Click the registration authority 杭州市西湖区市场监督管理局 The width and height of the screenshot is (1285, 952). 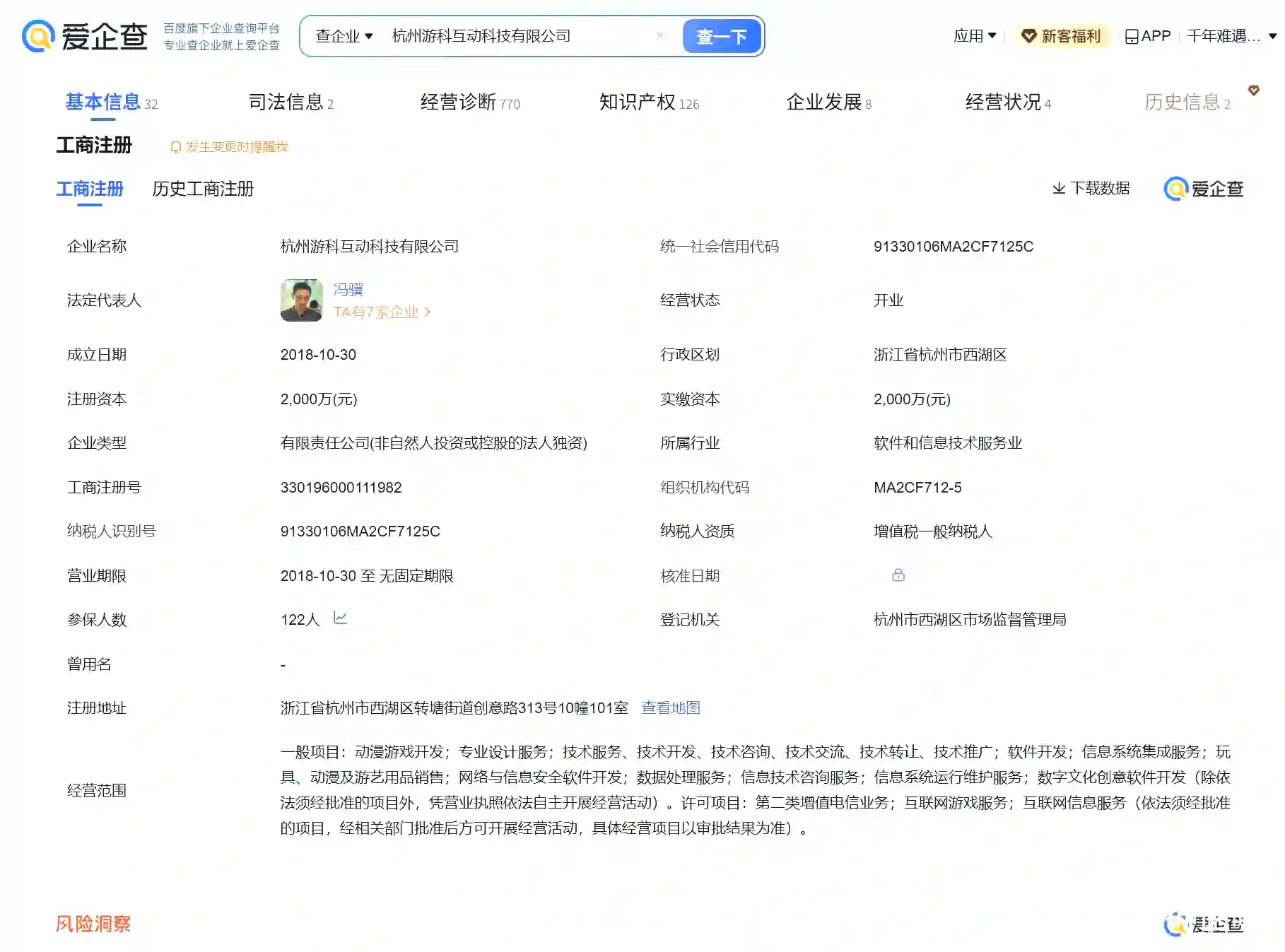[x=970, y=620]
